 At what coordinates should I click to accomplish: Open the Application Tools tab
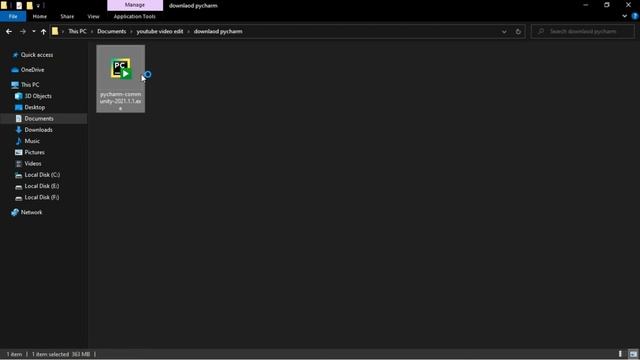coord(135,16)
